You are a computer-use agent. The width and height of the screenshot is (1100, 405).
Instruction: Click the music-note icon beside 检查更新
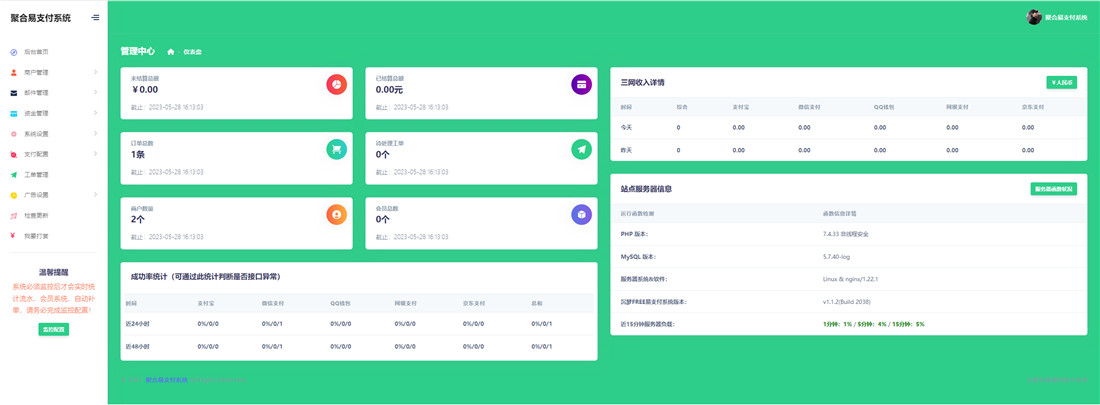click(13, 215)
